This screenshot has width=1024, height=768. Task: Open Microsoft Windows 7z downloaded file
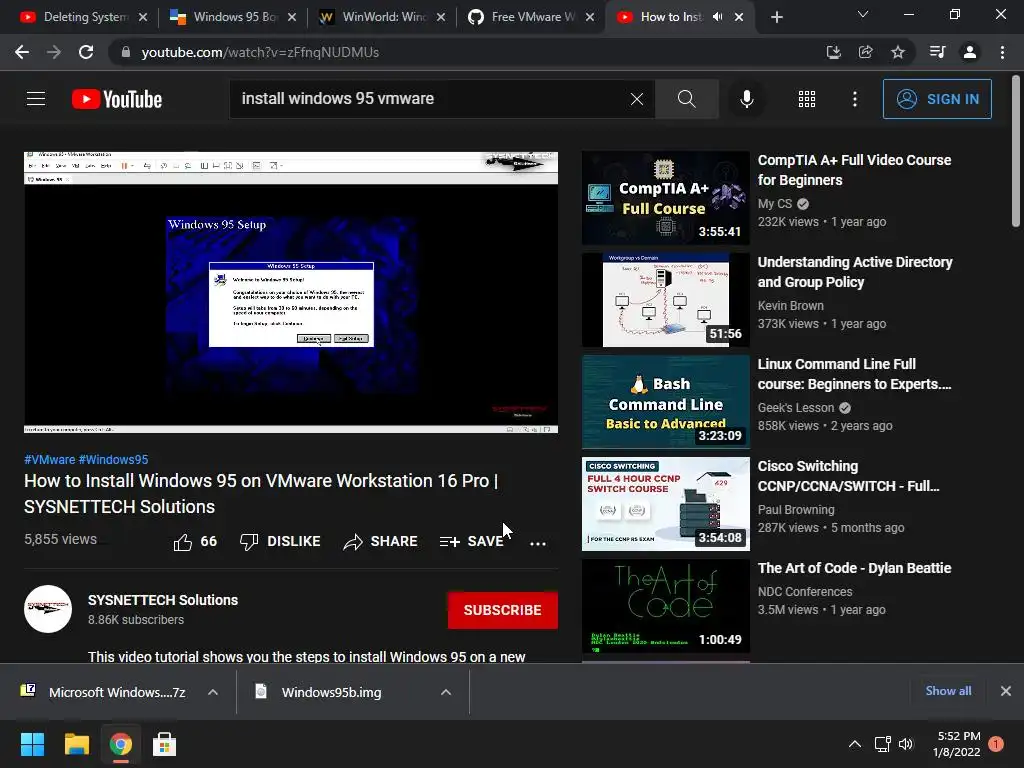tap(117, 692)
